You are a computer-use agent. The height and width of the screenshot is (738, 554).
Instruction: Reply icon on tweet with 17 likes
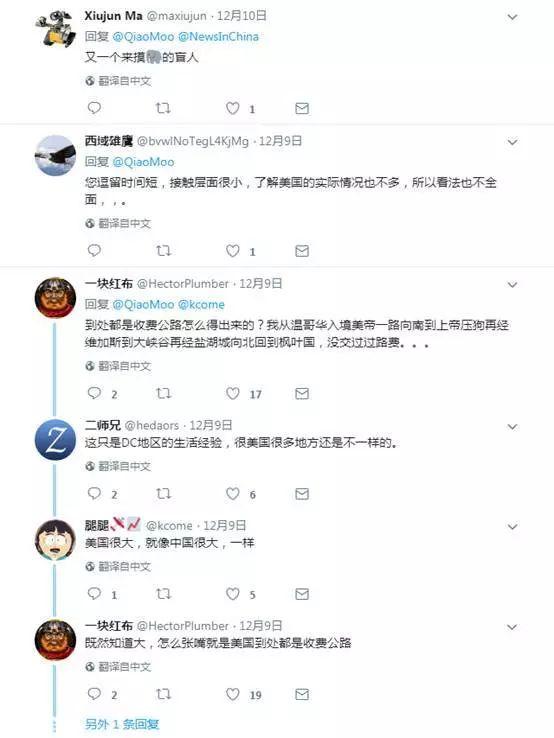94,393
